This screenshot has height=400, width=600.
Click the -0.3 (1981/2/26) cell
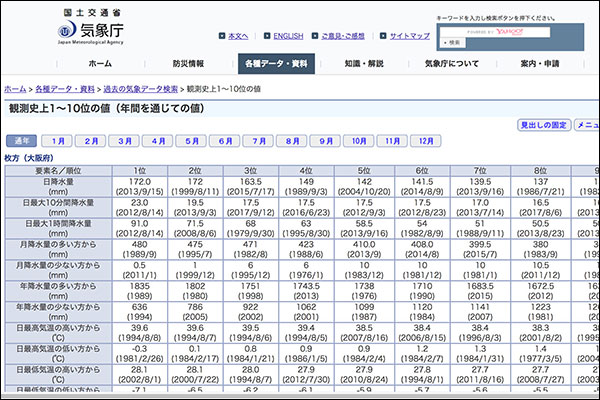click(x=140, y=354)
